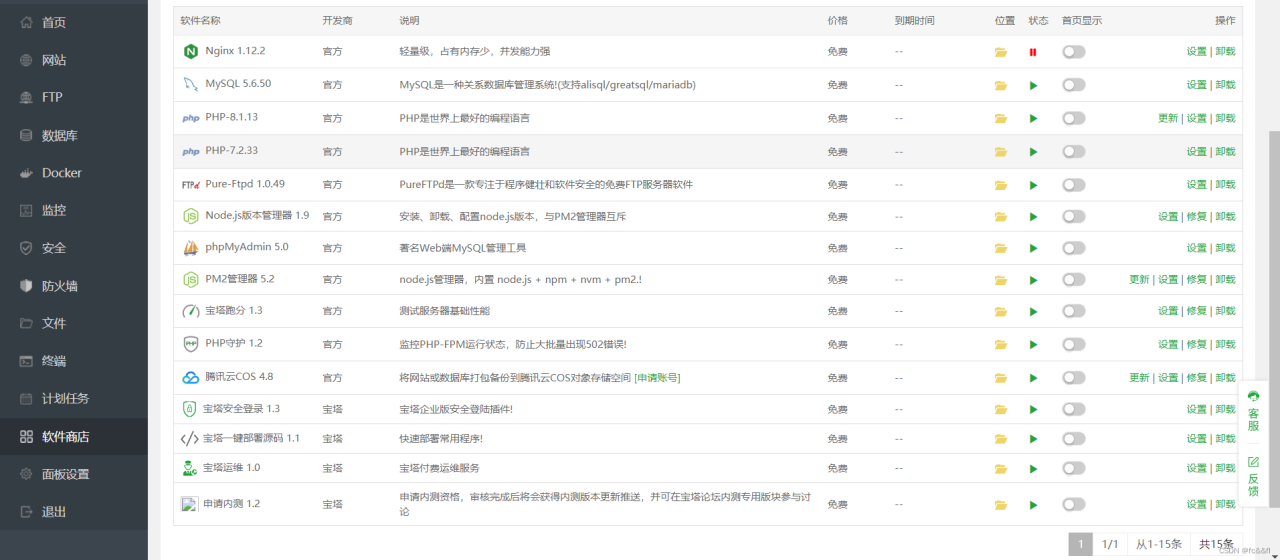Click the red pause status icon for Nginx
Screen dimensions: 1280x560
1033,52
